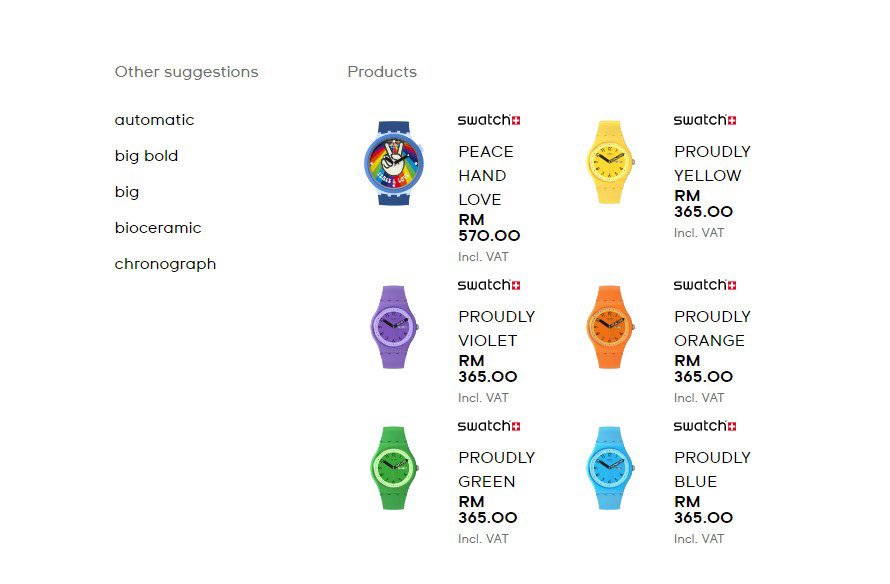Pick the 'bioceramic' suggestion
This screenshot has width=890, height=584.
[158, 228]
